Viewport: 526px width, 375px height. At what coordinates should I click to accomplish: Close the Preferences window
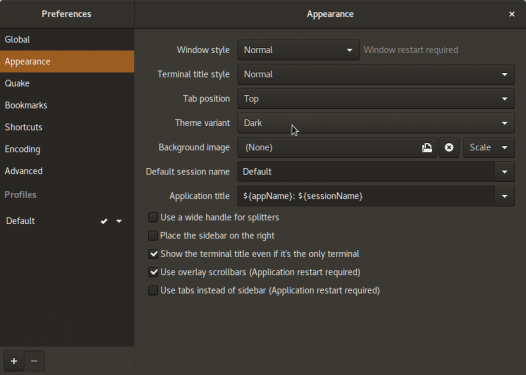coord(512,14)
